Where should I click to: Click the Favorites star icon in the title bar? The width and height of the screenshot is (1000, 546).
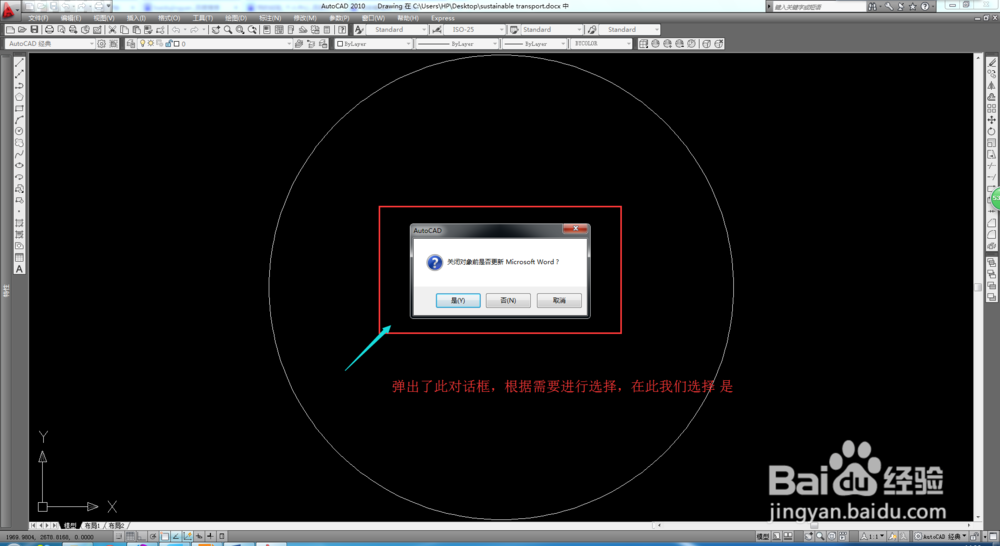coord(913,6)
